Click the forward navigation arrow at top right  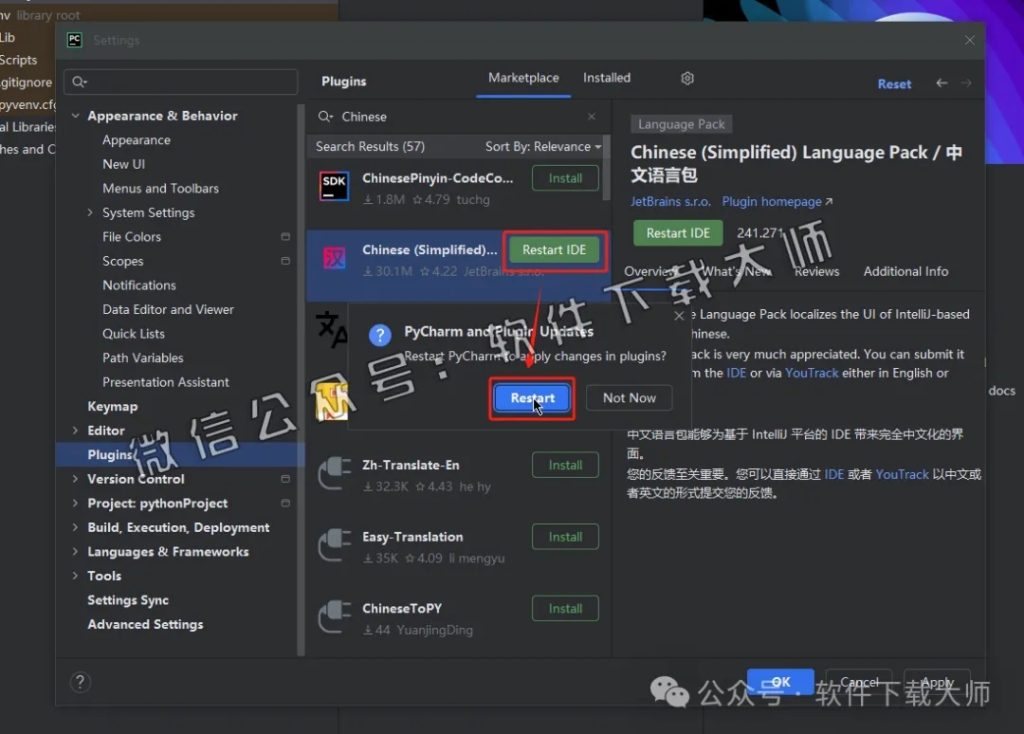coord(964,84)
